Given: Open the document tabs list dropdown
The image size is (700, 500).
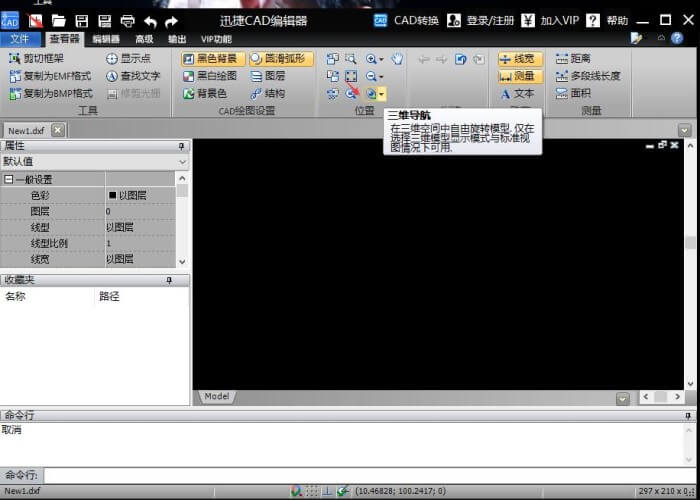Looking at the screenshot, I should click(684, 131).
